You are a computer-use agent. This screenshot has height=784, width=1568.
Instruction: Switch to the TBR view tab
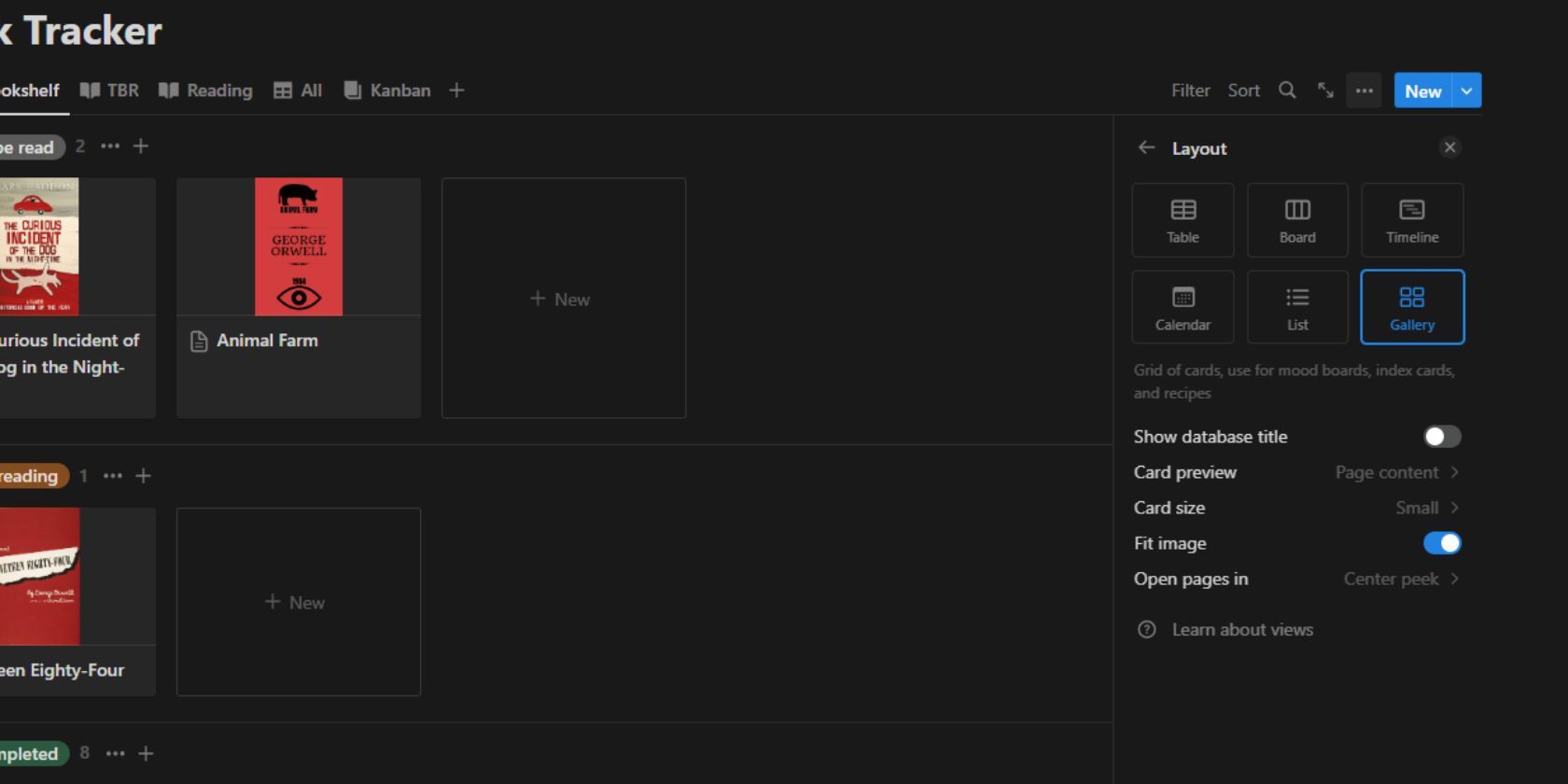[x=109, y=91]
